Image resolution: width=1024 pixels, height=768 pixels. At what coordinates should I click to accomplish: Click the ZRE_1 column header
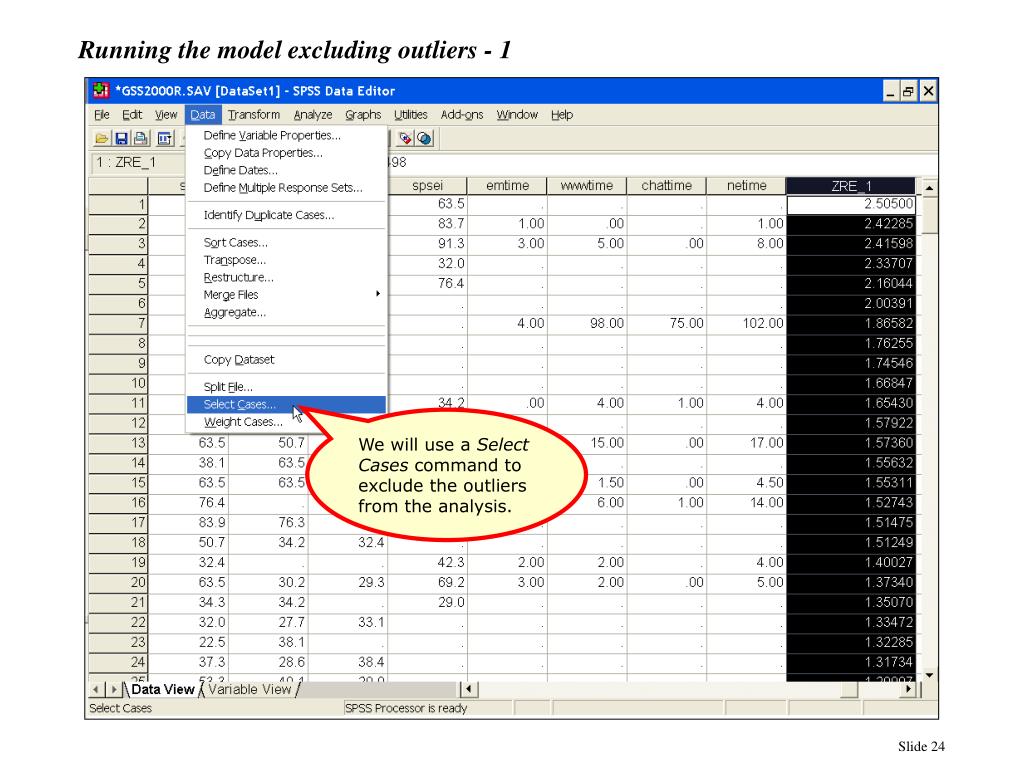(851, 185)
